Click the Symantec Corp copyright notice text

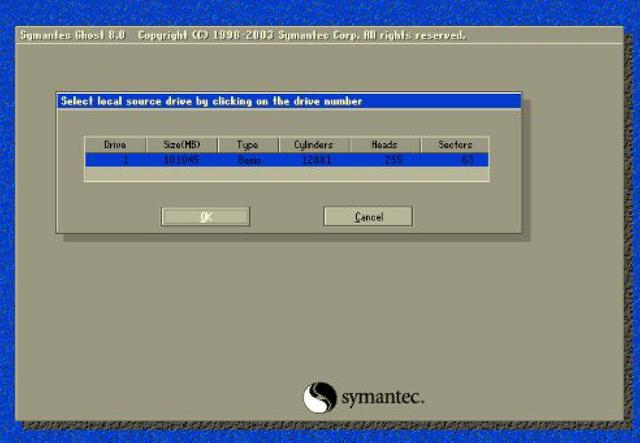coord(300,35)
